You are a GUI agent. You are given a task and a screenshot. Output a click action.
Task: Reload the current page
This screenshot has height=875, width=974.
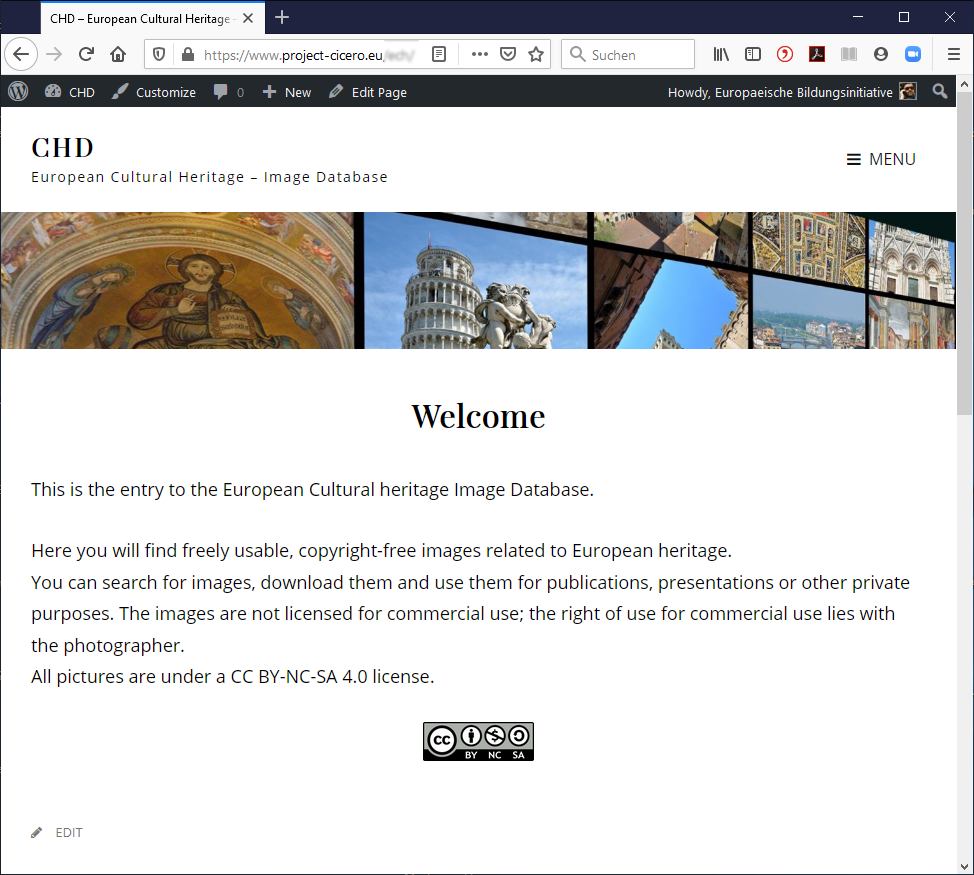tap(86, 55)
